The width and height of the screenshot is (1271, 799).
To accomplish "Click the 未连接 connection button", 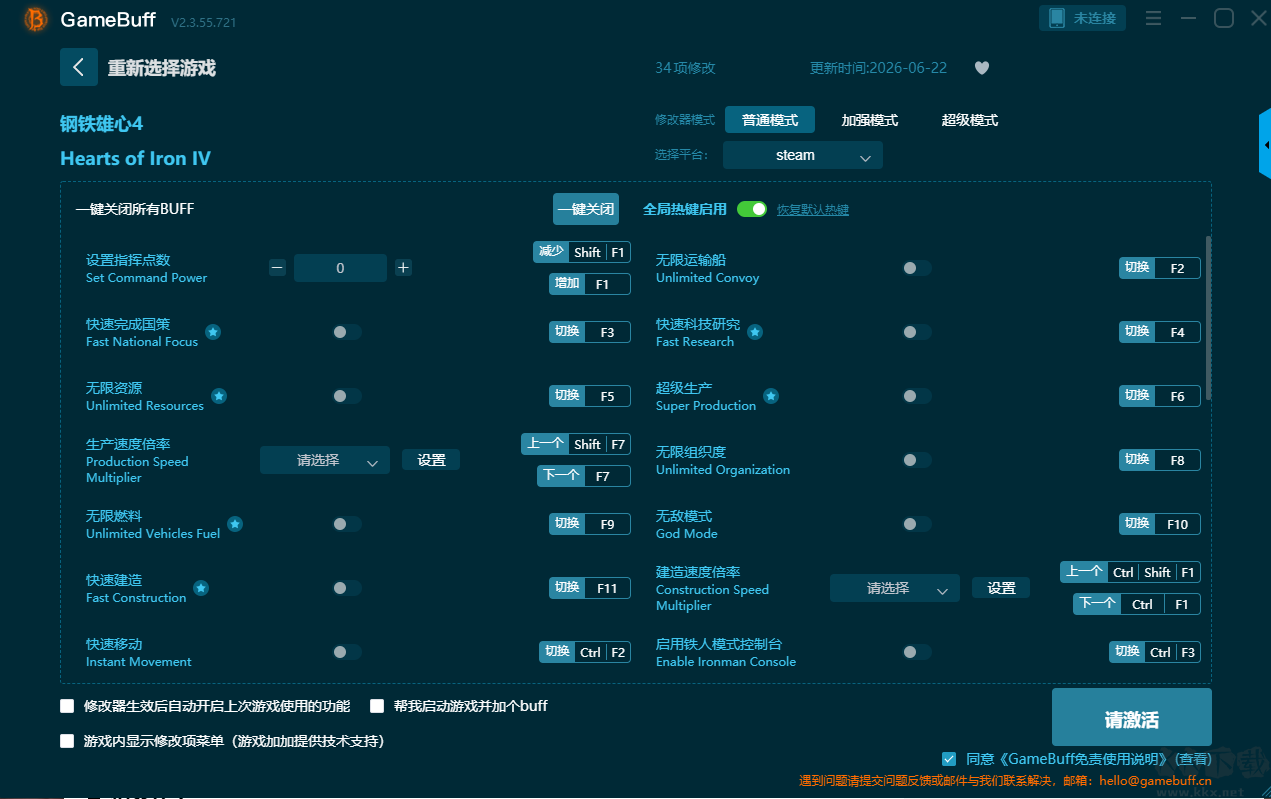I will click(x=1083, y=18).
